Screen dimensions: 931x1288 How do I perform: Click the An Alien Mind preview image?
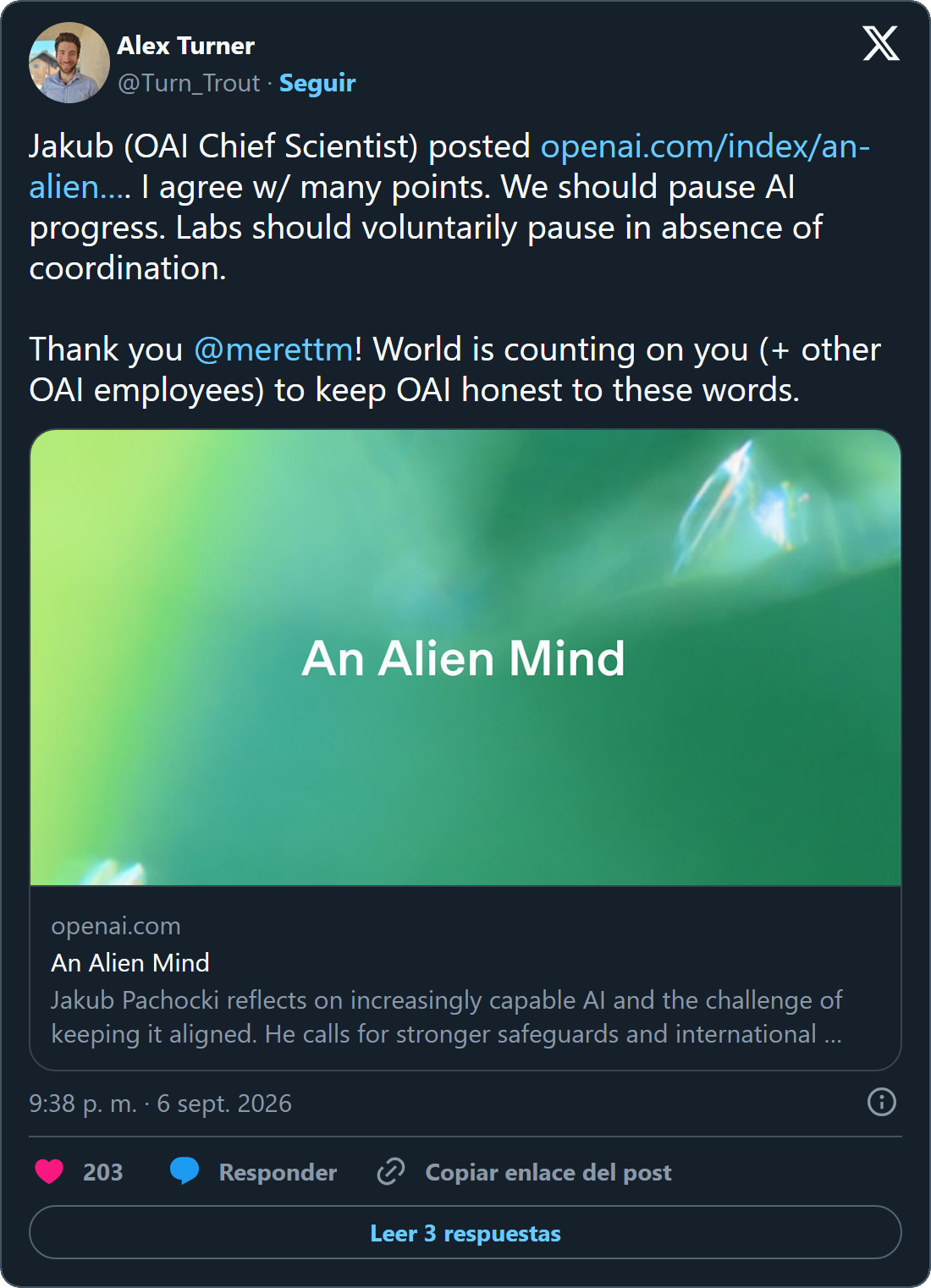pos(465,658)
